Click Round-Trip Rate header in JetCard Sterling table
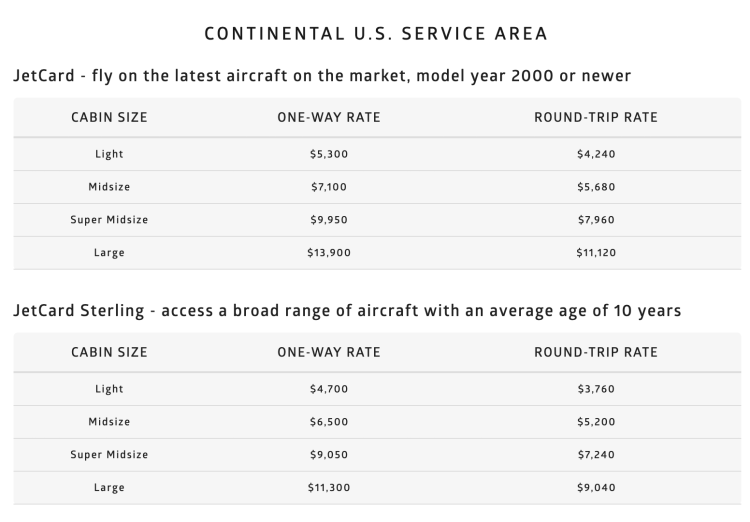Image resolution: width=750 pixels, height=522 pixels. [x=596, y=353]
